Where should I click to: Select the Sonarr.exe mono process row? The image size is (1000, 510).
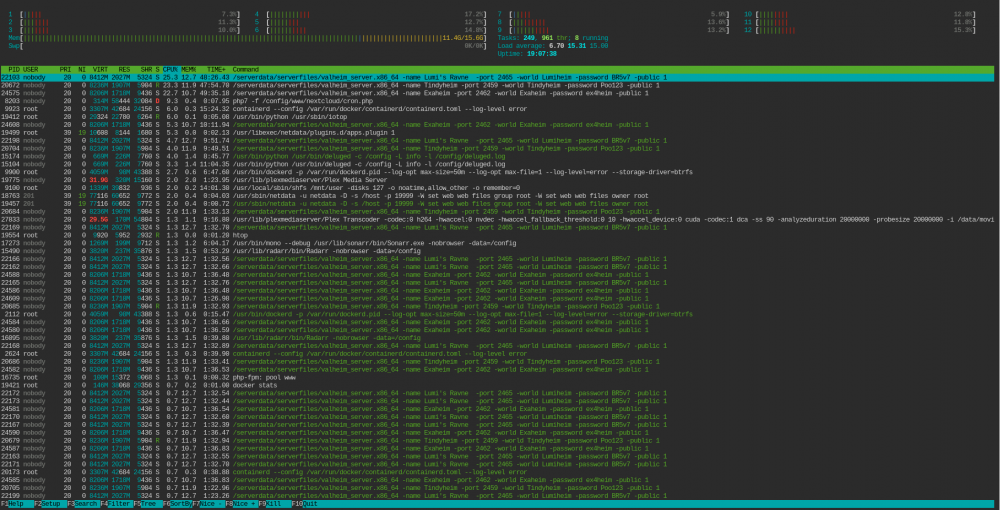[x=500, y=243]
